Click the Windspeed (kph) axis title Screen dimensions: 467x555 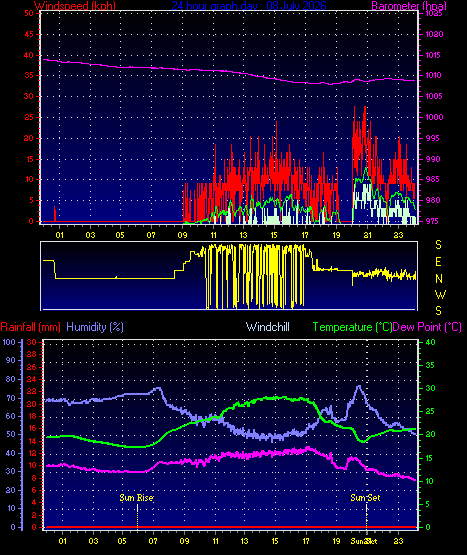(x=75, y=5)
